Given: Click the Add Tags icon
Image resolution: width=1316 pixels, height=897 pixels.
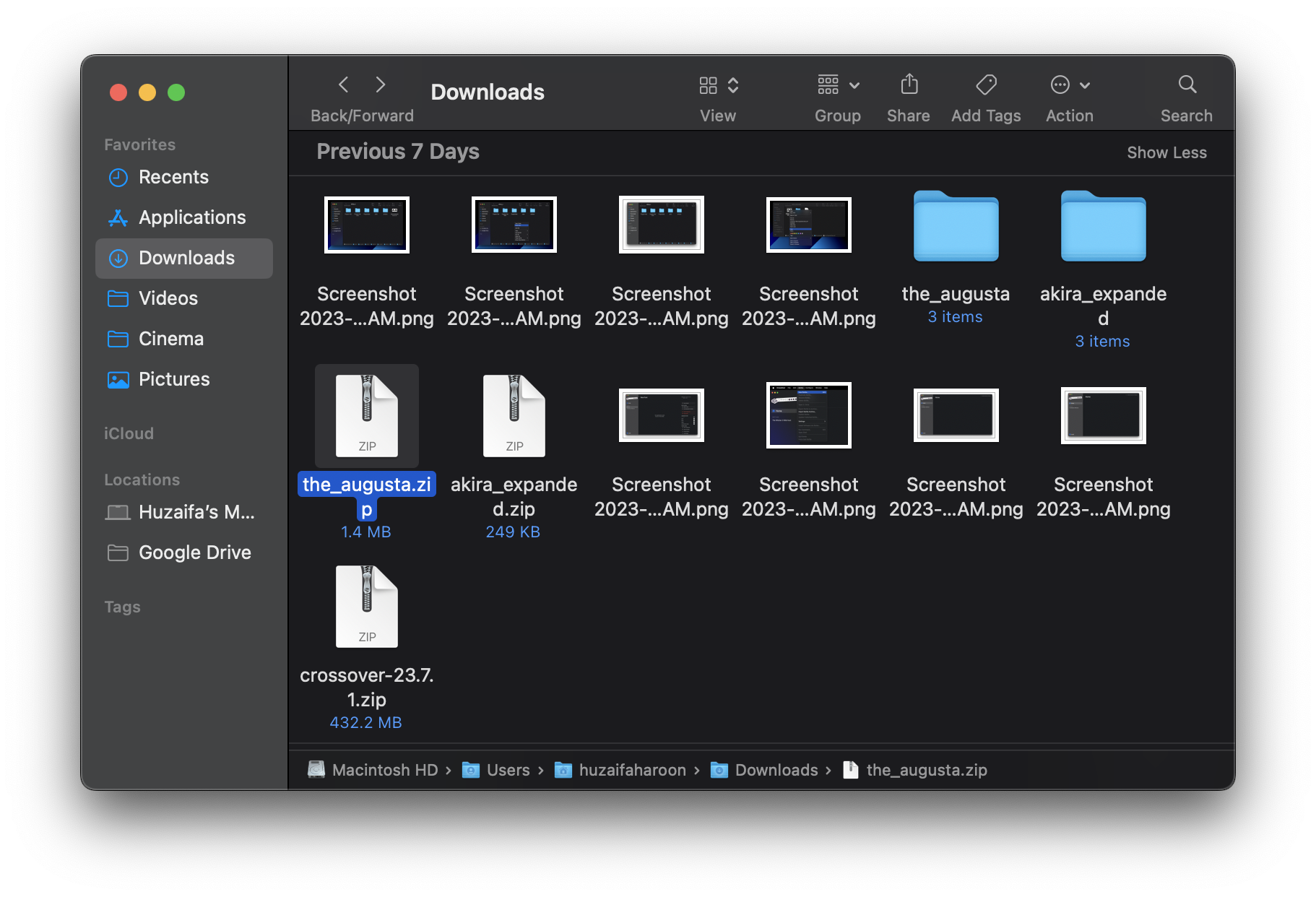Looking at the screenshot, I should point(986,85).
